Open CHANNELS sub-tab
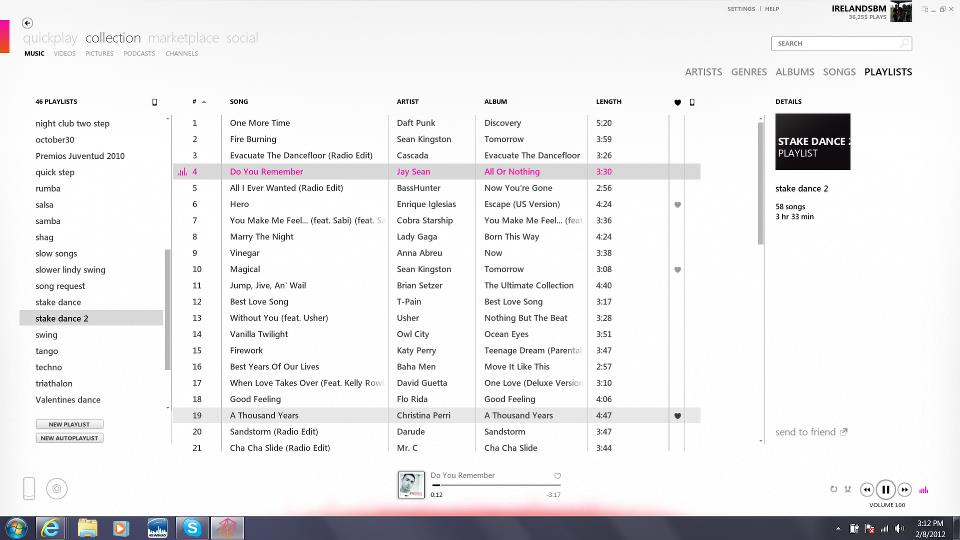This screenshot has height=540, width=960. (x=181, y=54)
